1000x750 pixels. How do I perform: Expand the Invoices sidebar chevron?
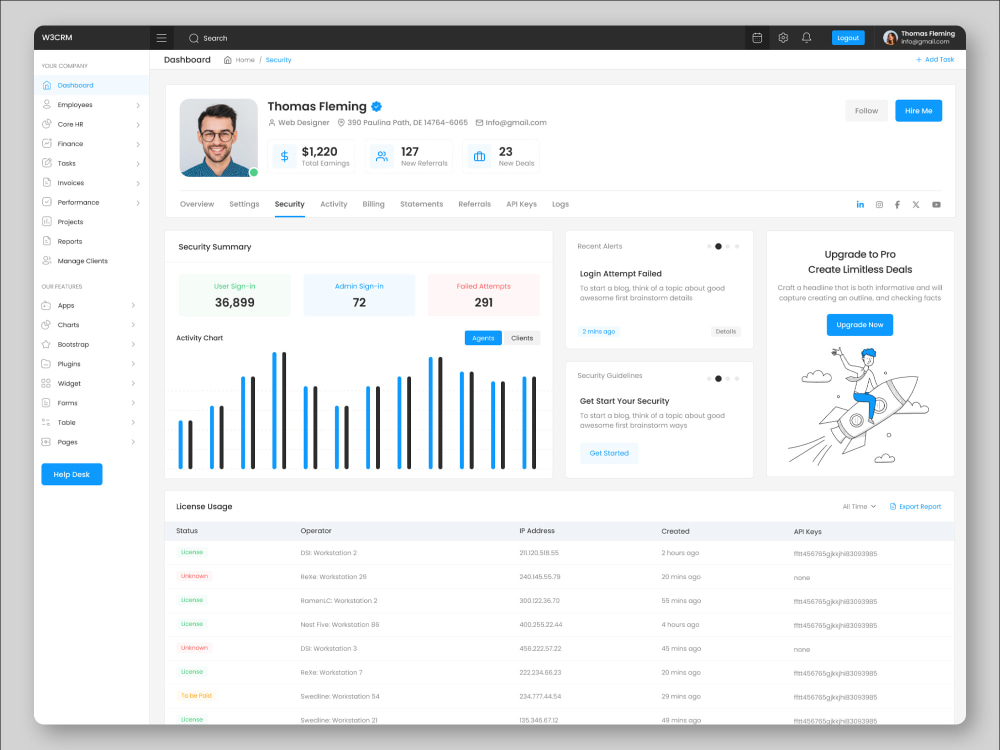pos(138,184)
